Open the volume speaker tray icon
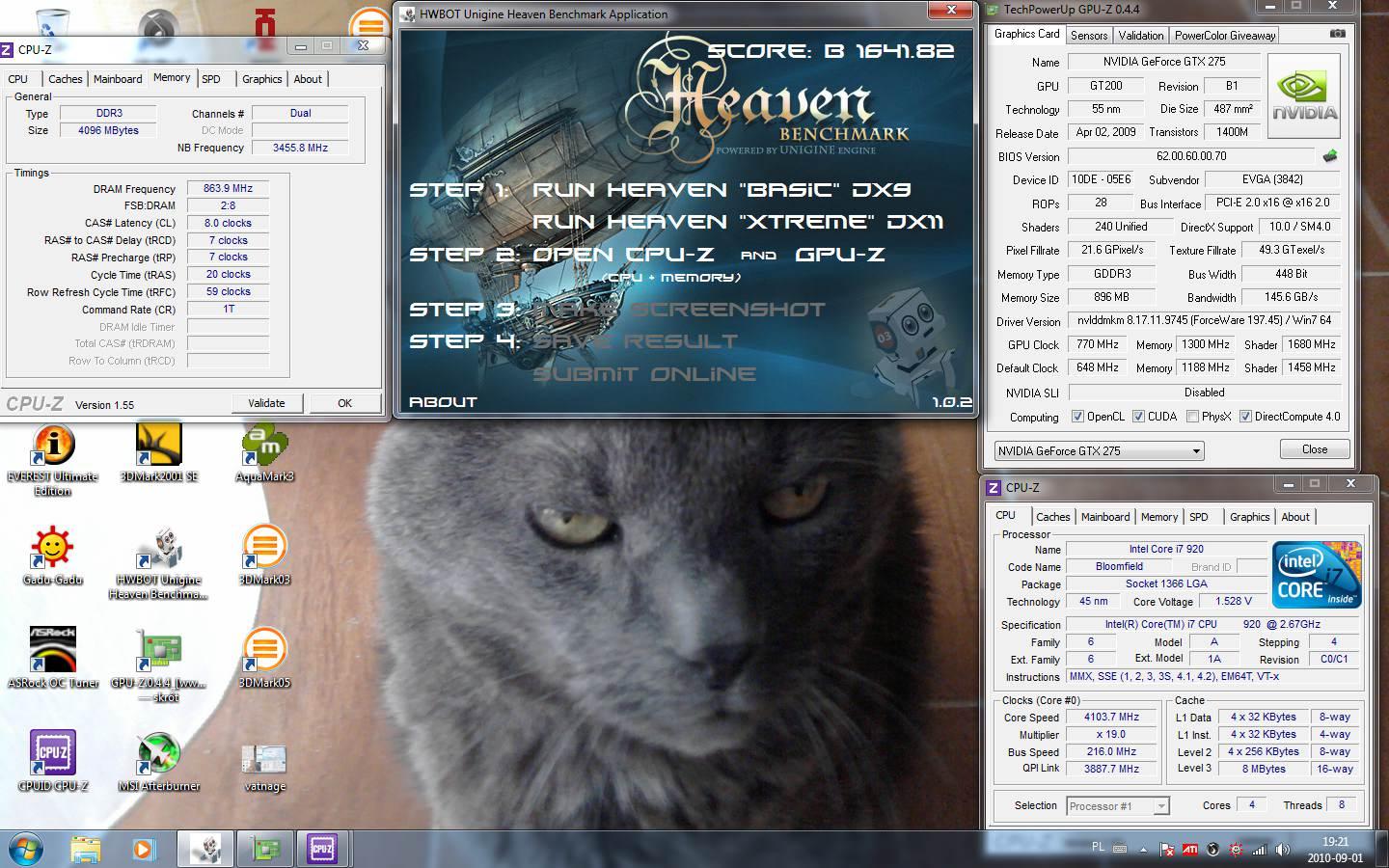1389x868 pixels. tap(1282, 850)
